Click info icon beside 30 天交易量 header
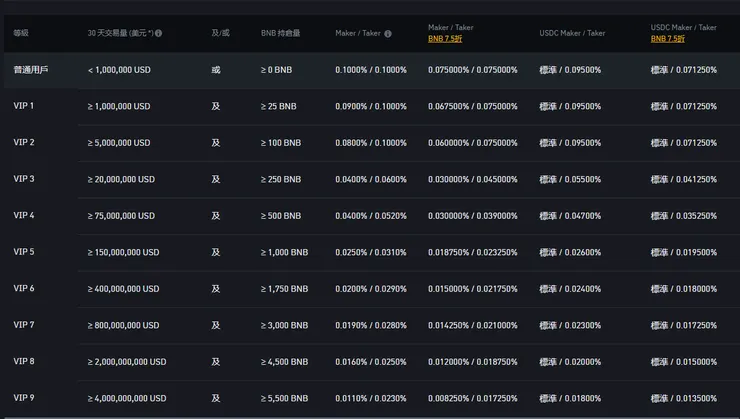740x419 pixels. point(159,33)
